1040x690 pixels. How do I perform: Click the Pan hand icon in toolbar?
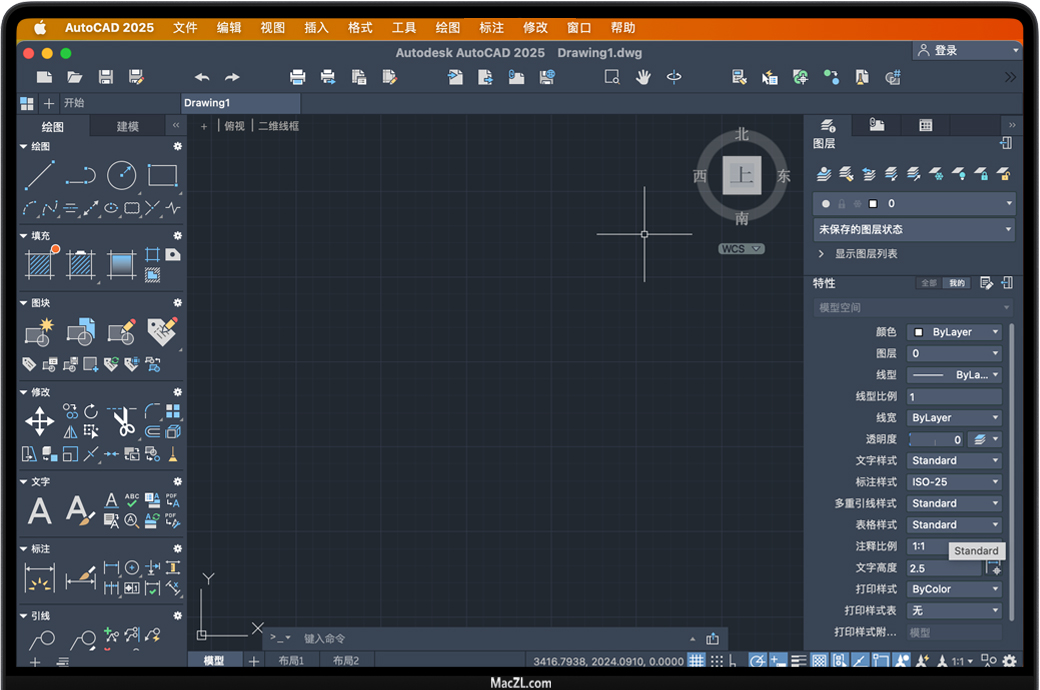point(643,77)
